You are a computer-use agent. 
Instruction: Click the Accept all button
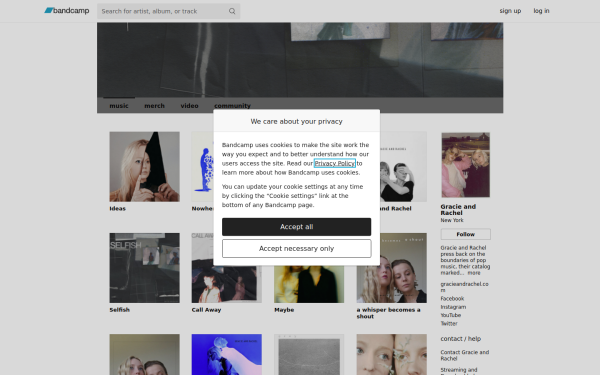(297, 227)
